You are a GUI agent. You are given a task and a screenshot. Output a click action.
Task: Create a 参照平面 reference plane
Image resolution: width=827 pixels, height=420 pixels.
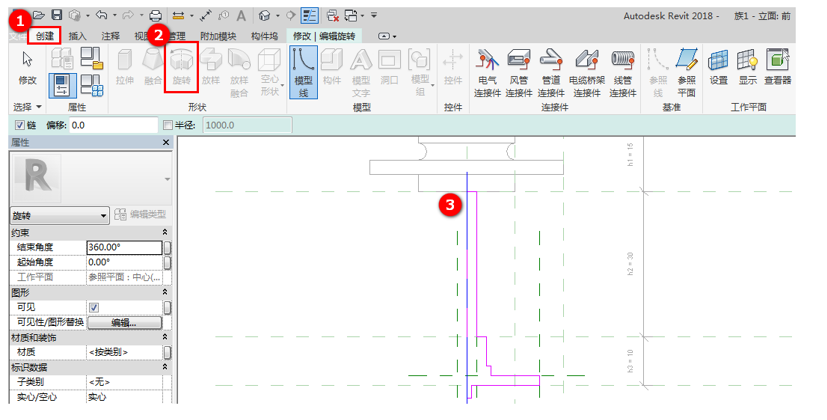point(686,73)
